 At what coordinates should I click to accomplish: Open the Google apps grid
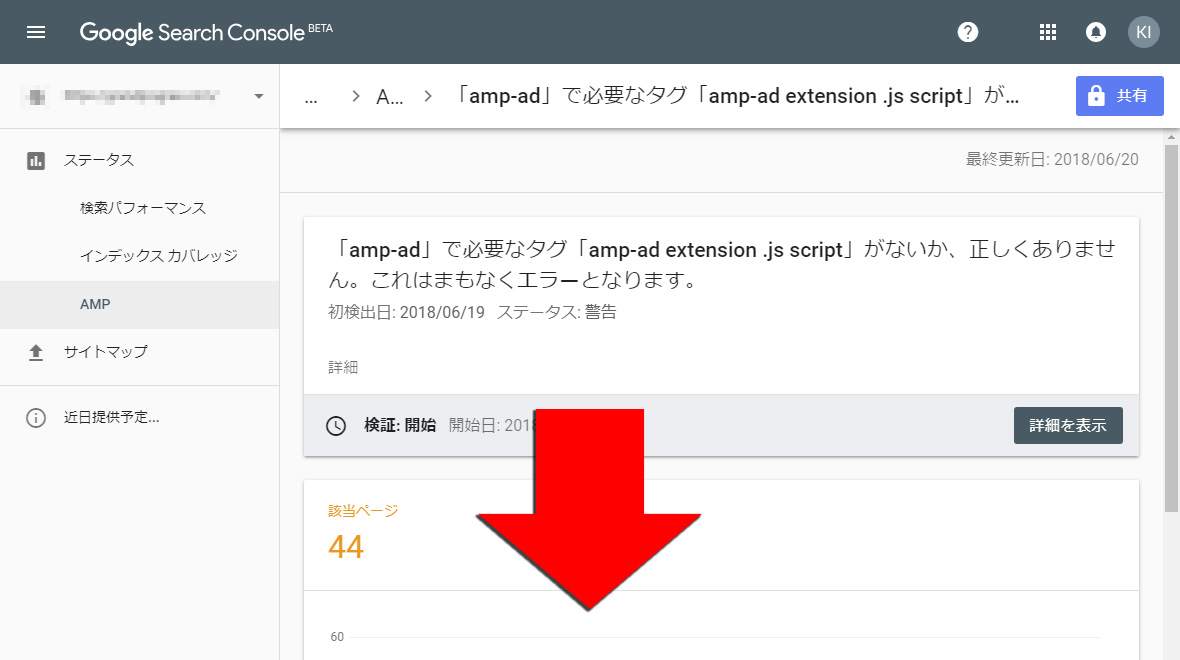(1047, 32)
